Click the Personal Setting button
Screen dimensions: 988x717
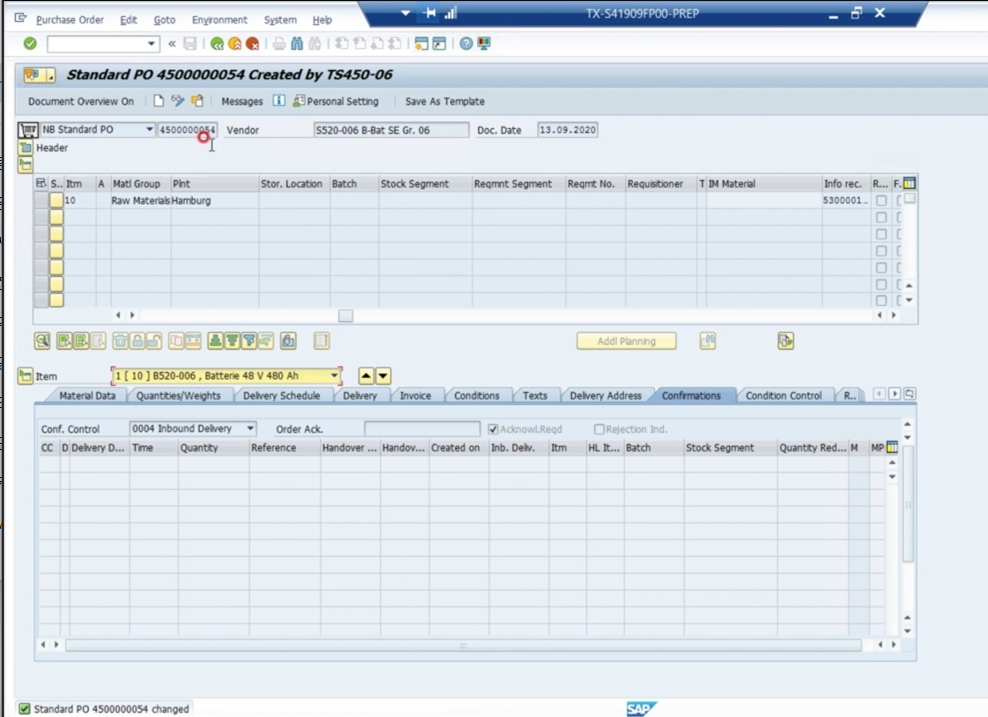336,101
